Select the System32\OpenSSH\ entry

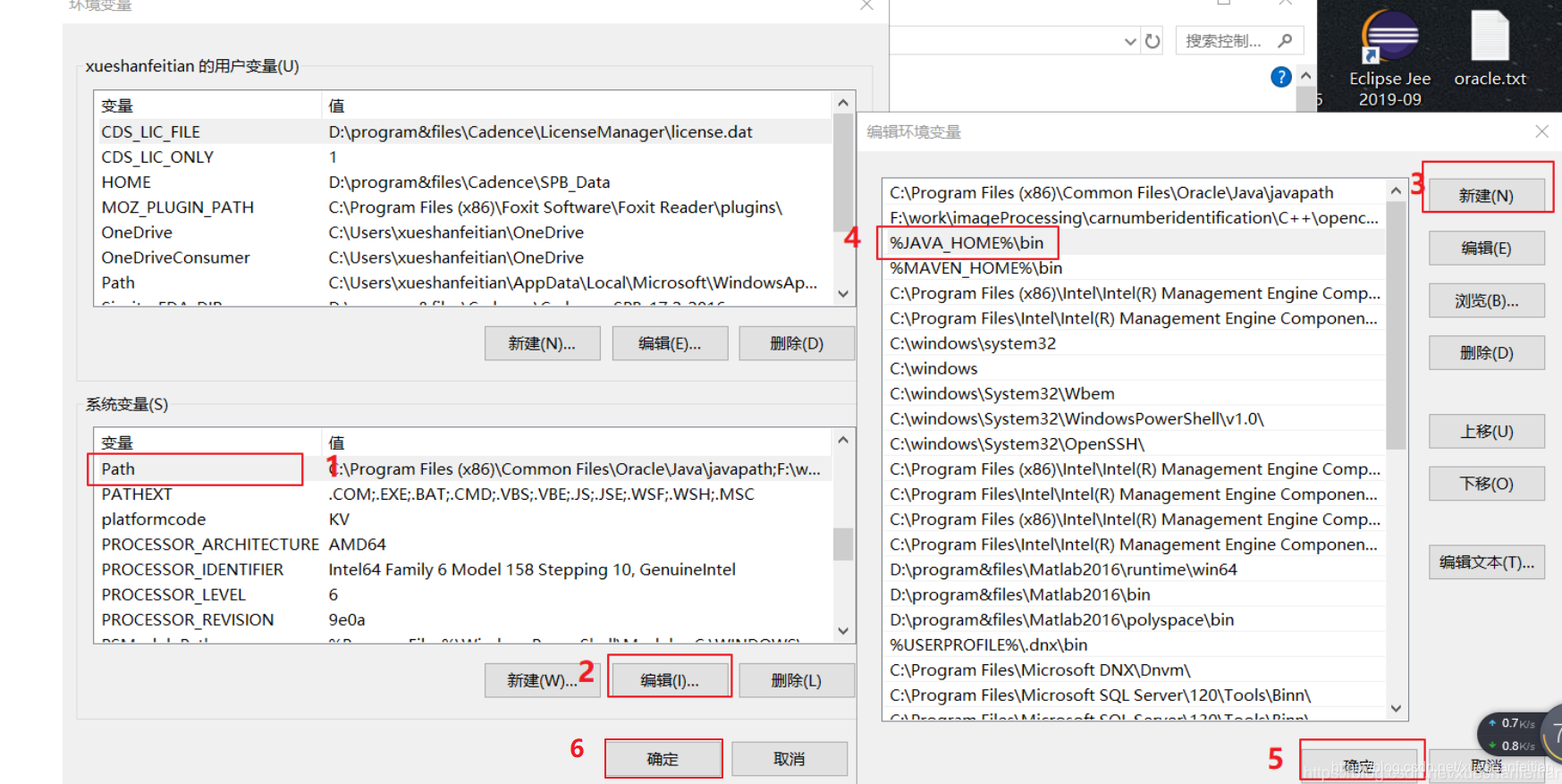pyautogui.click(x=1134, y=443)
